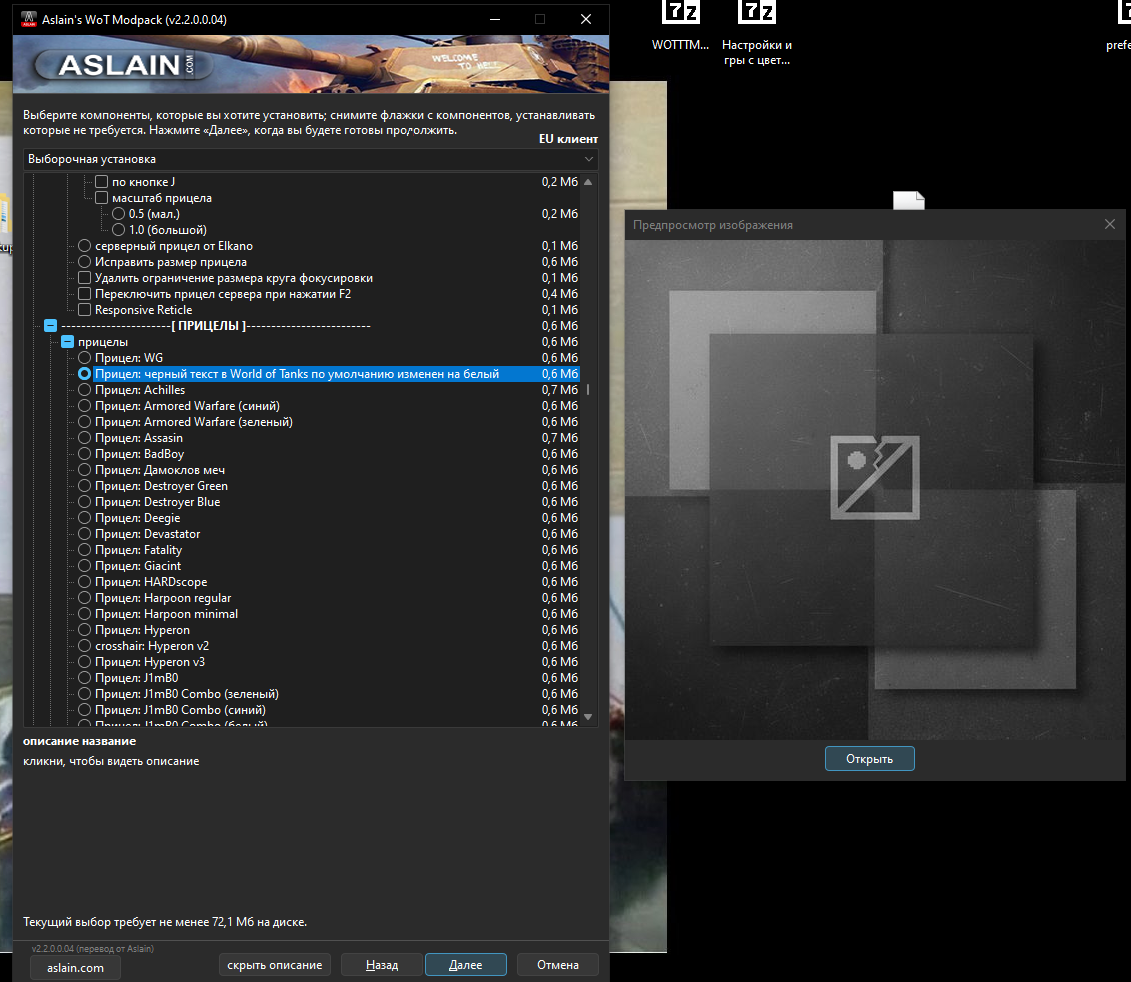Select the Прицел: Achilles radio button

pyautogui.click(x=84, y=390)
